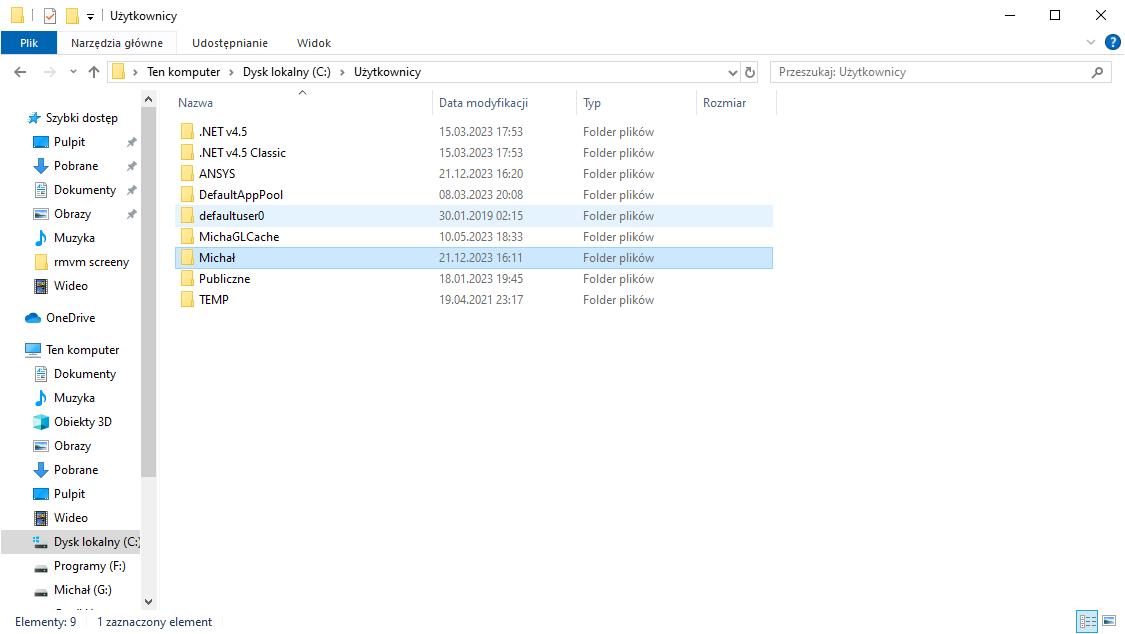Sort files by Data modyfikacji column
The image size is (1125, 634).
[x=483, y=103]
